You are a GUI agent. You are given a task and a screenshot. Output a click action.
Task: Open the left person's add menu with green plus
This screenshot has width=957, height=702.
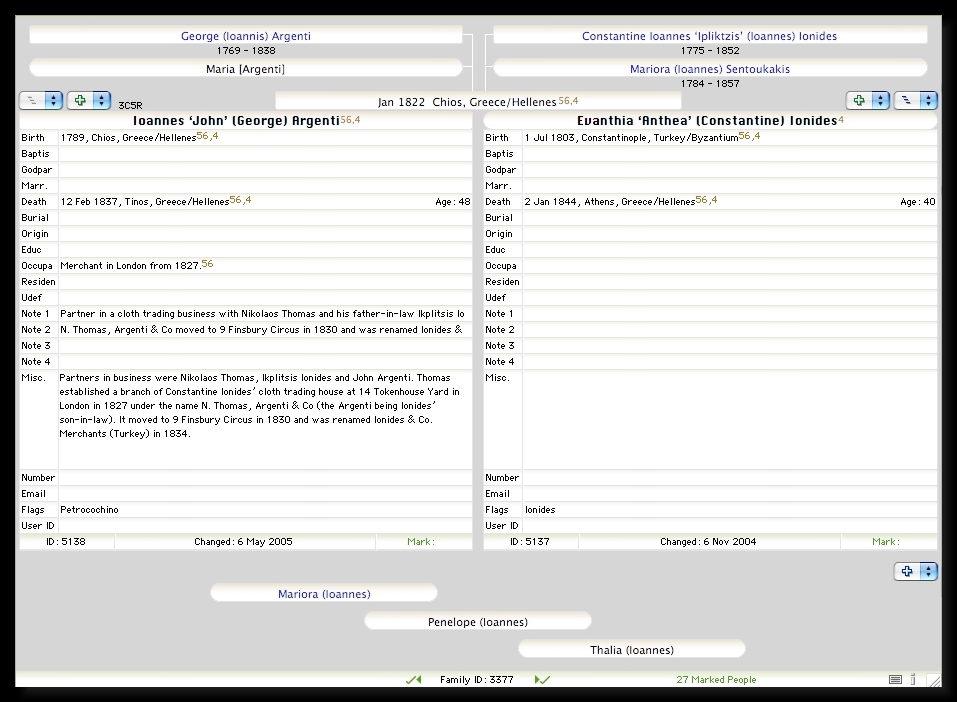tap(88, 101)
